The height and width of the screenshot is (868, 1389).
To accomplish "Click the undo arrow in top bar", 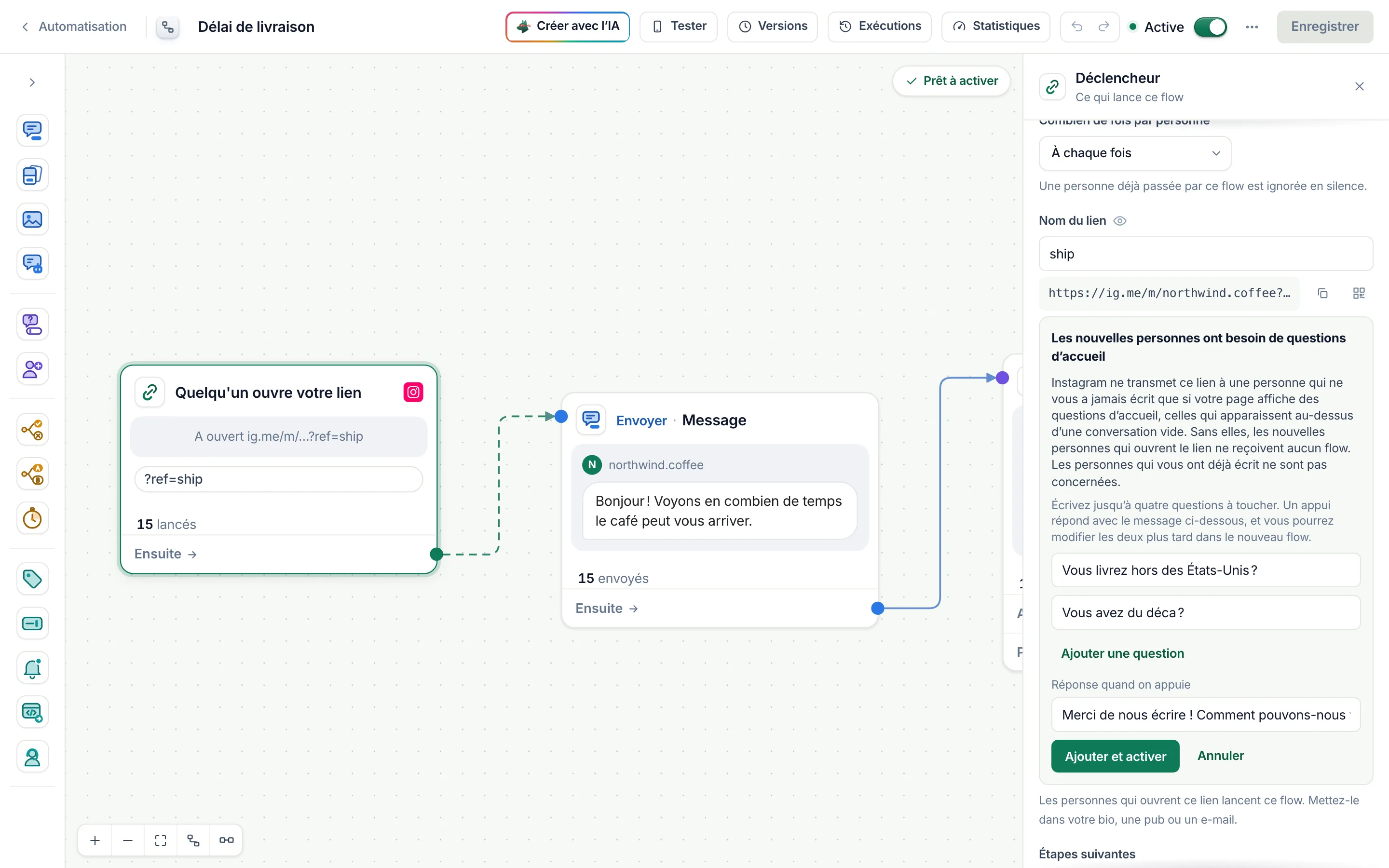I will click(1077, 27).
